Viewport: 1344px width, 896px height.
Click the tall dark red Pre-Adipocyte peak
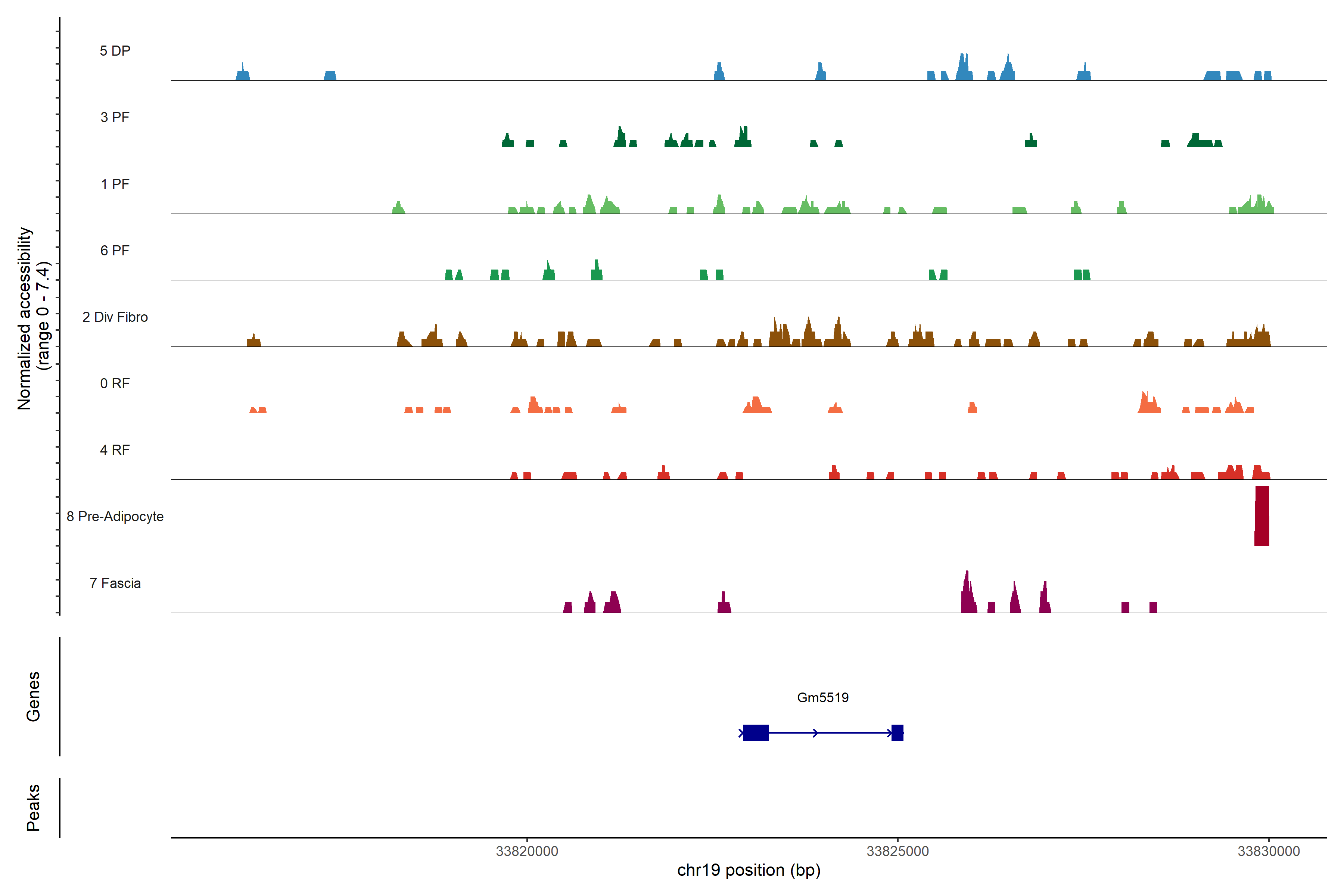point(1261,516)
